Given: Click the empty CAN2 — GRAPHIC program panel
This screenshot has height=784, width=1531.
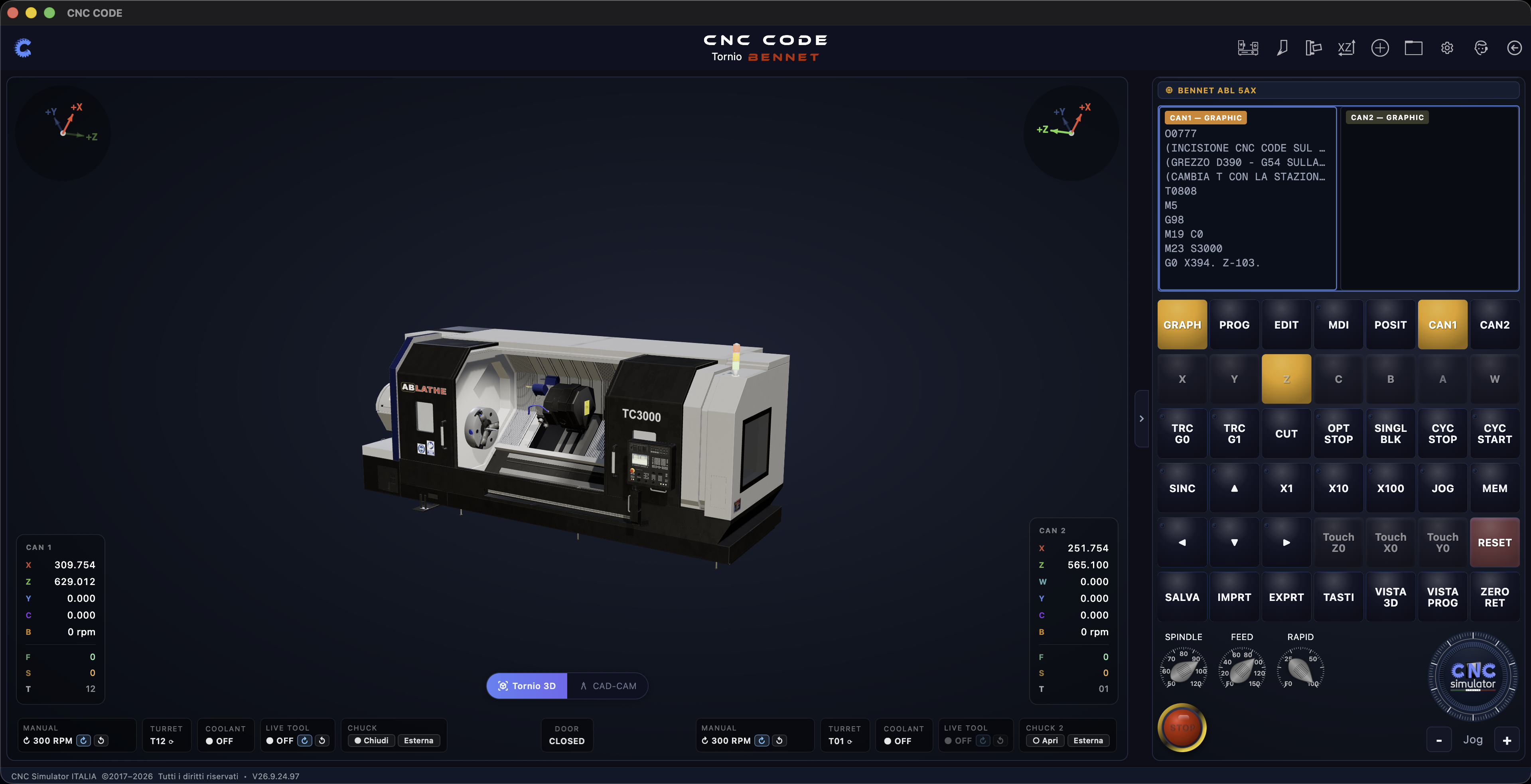Looking at the screenshot, I should tap(1429, 198).
